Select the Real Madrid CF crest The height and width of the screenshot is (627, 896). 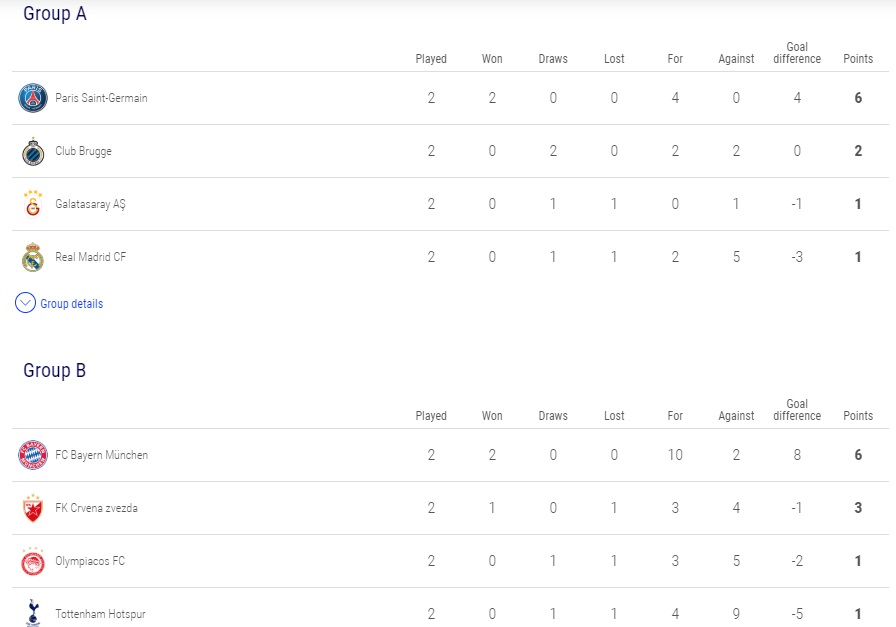pos(33,257)
